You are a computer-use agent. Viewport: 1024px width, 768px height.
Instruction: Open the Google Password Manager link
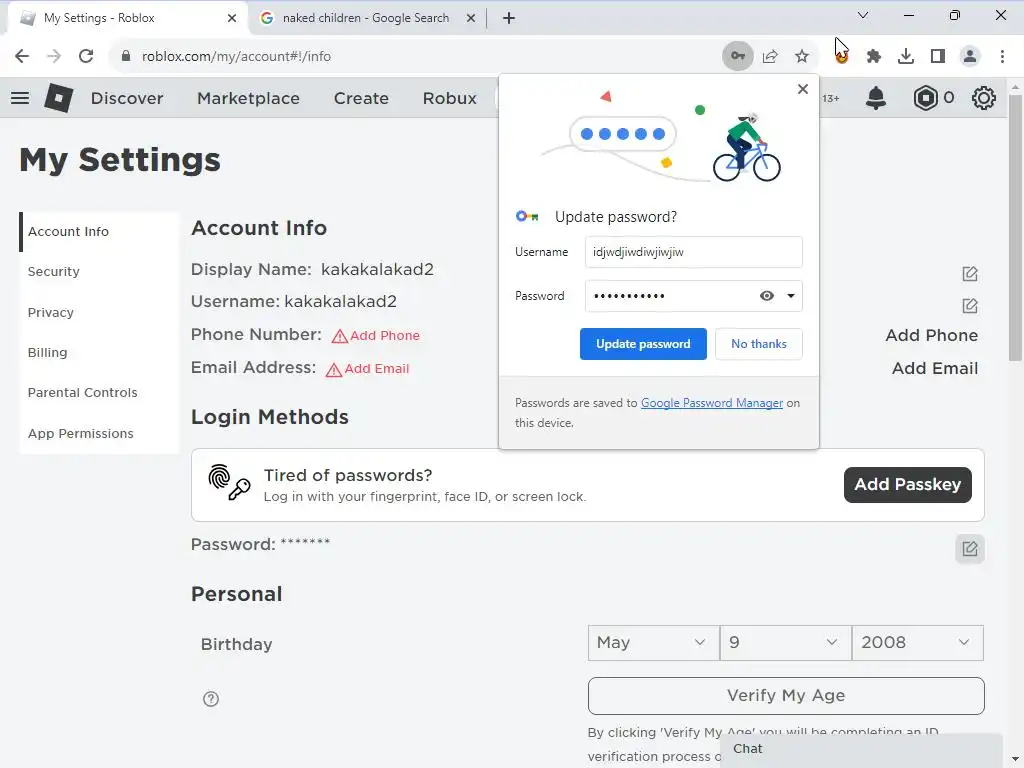tap(711, 403)
